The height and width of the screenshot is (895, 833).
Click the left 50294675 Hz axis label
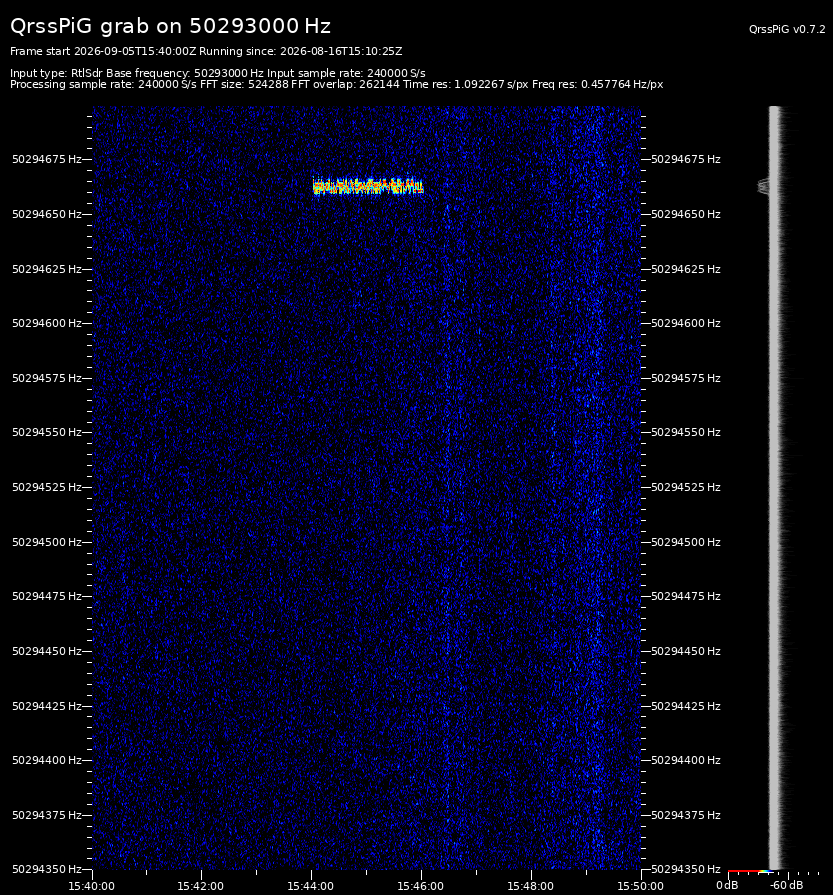[x=47, y=159]
